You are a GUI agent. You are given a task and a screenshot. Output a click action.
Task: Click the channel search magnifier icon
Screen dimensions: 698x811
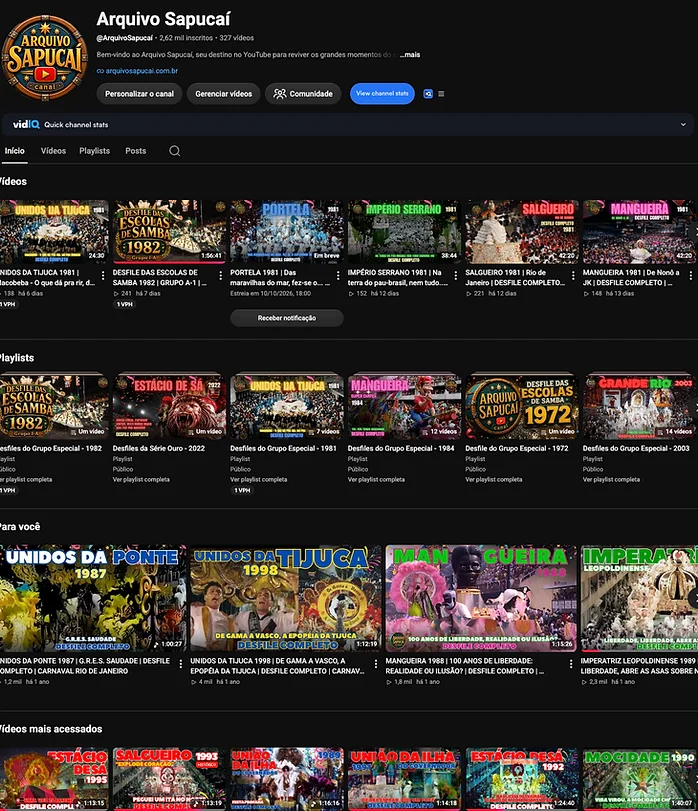175,151
